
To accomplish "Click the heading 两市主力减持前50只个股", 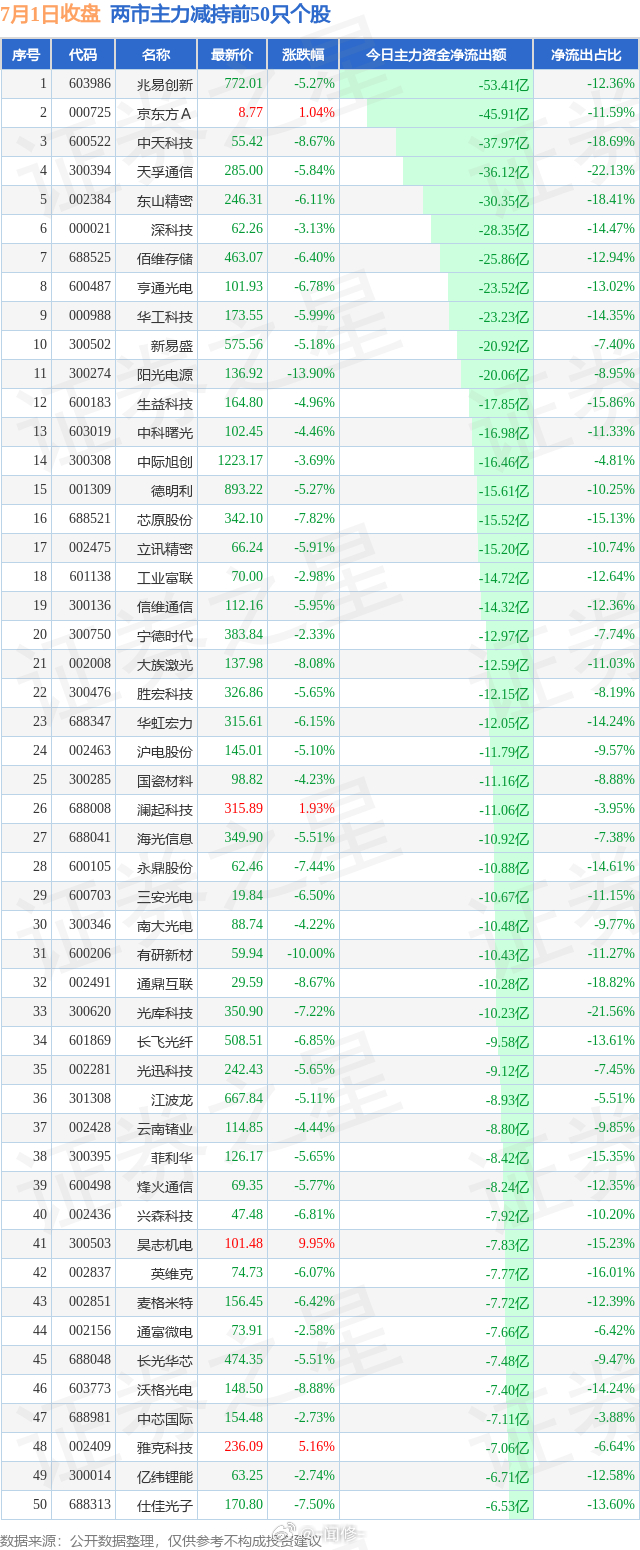I will click(220, 15).
